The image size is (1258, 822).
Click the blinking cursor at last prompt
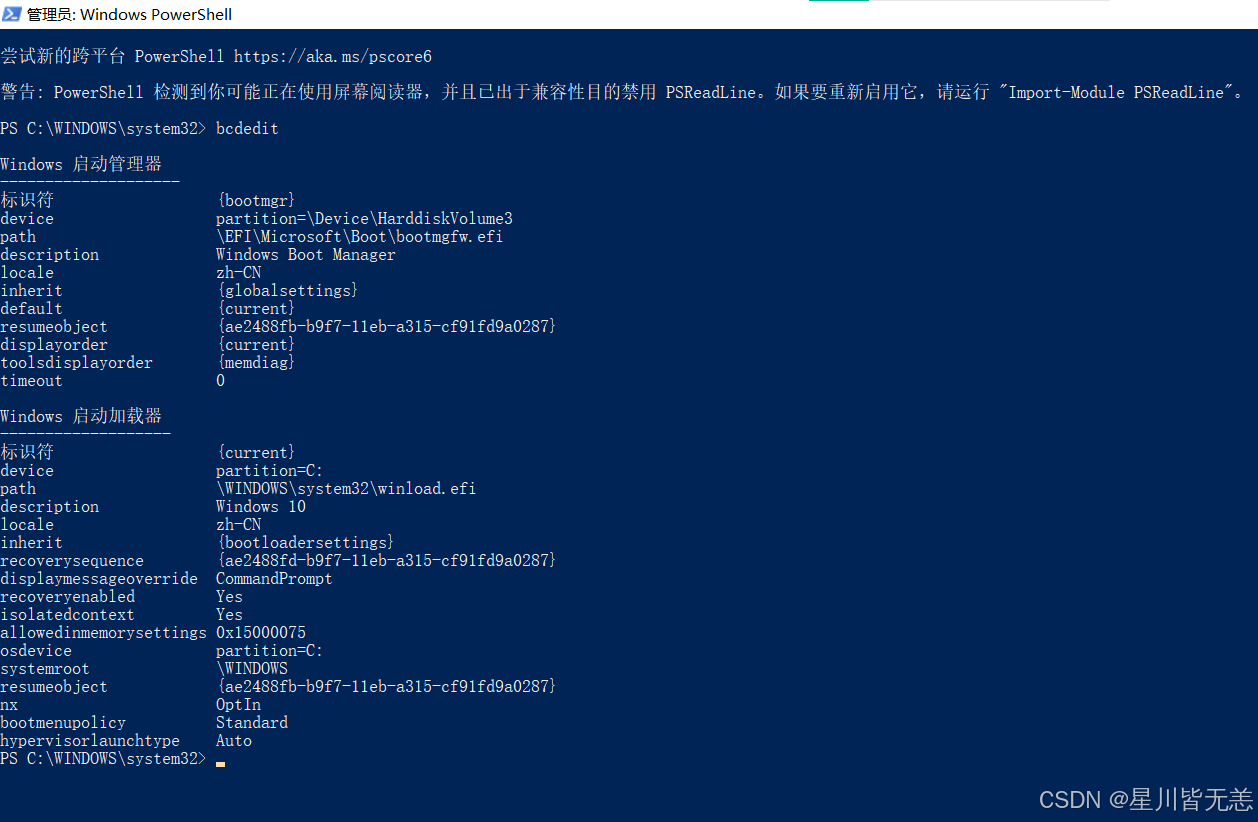(220, 764)
